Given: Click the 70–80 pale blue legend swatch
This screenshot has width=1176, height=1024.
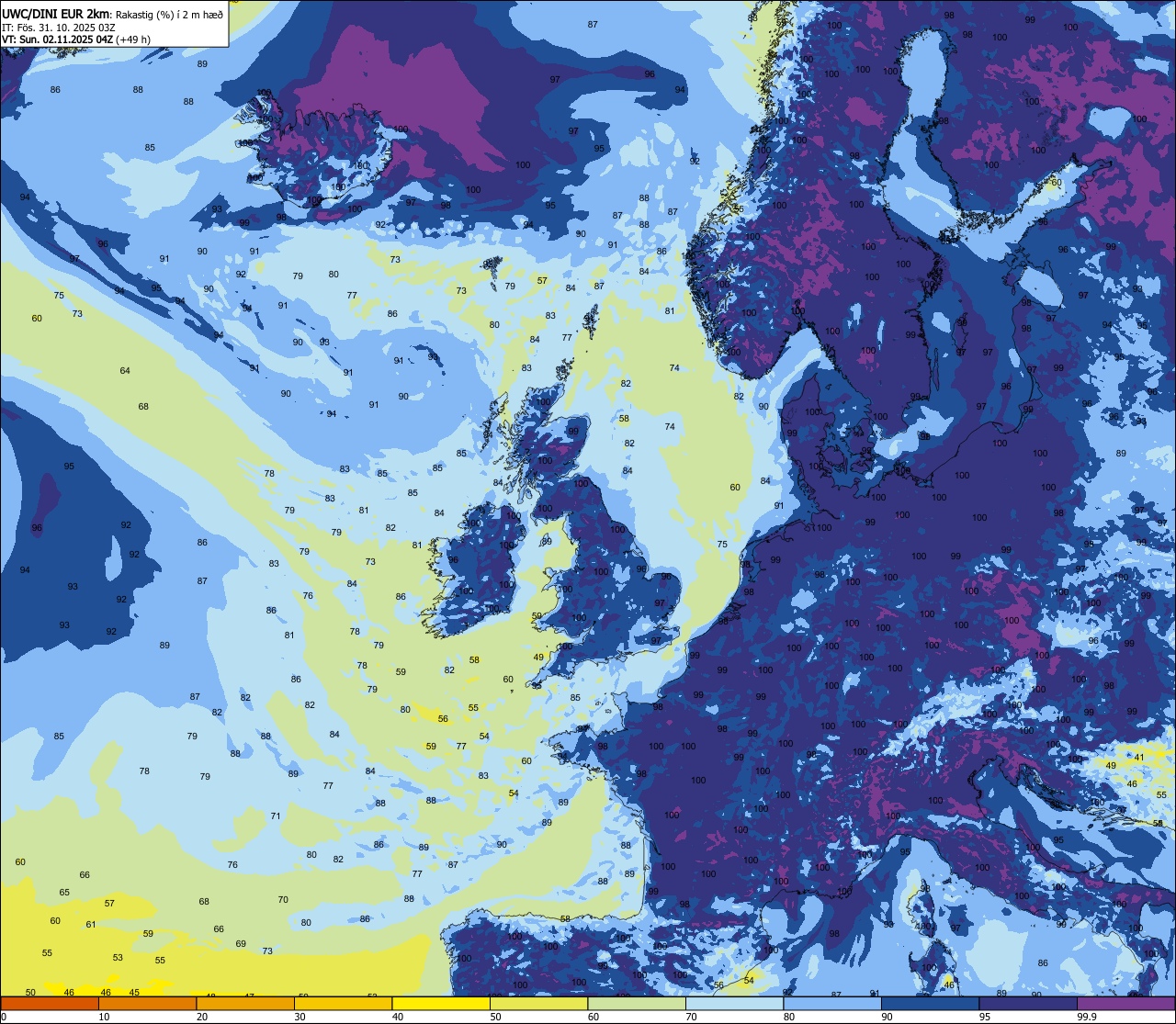Looking at the screenshot, I should click(734, 1004).
